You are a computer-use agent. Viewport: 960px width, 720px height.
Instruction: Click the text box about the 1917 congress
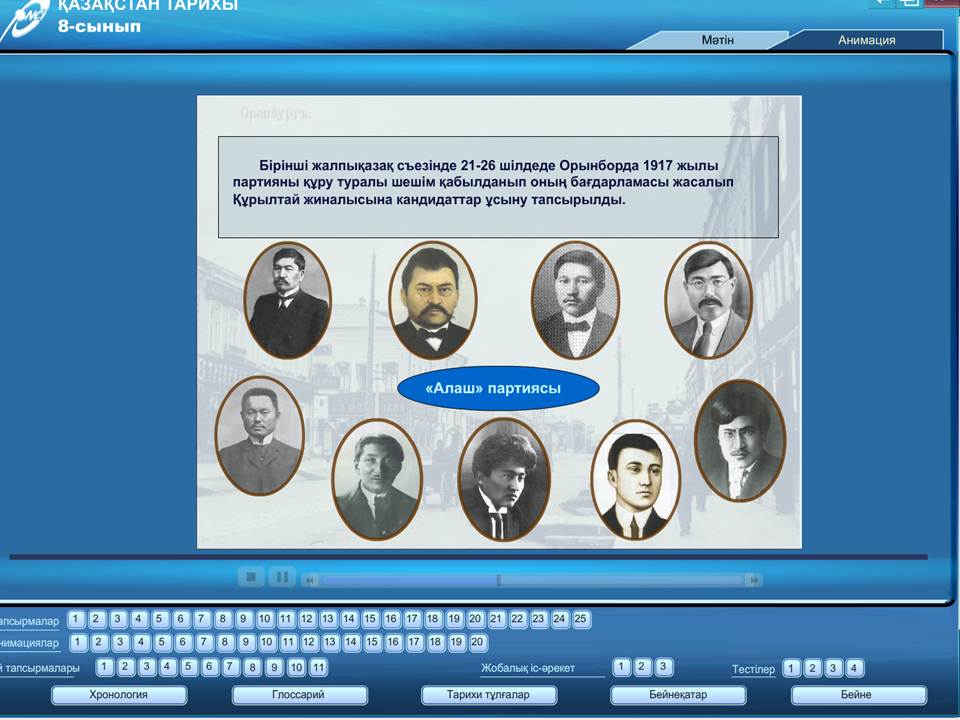(498, 187)
